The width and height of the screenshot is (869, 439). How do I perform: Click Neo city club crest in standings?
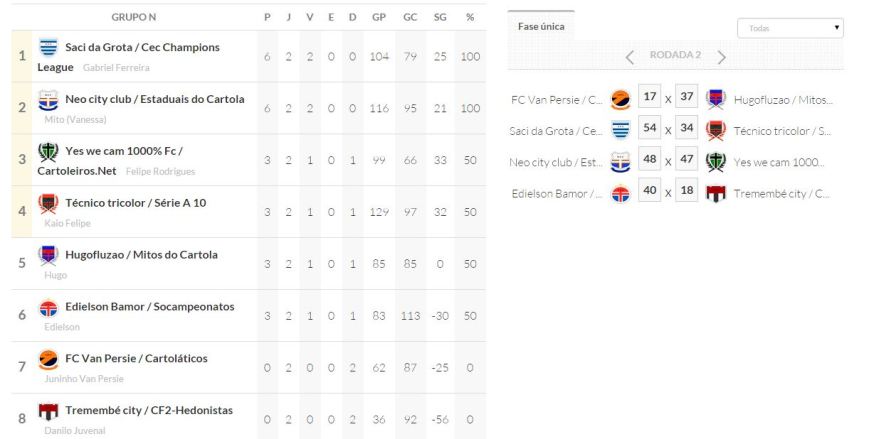click(48, 100)
